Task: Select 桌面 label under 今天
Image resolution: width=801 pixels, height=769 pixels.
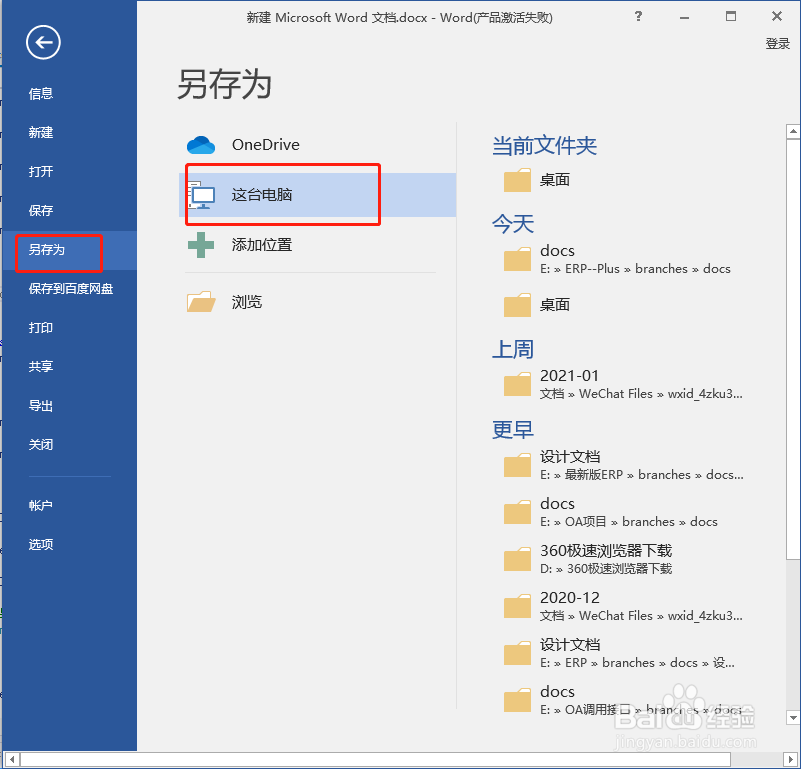Action: [555, 305]
